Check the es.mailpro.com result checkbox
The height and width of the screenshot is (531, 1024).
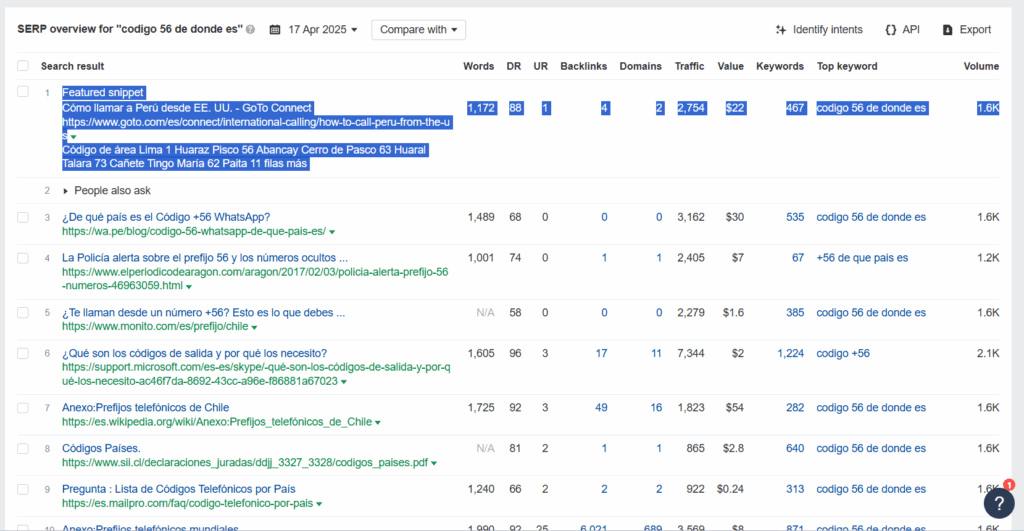click(x=23, y=489)
